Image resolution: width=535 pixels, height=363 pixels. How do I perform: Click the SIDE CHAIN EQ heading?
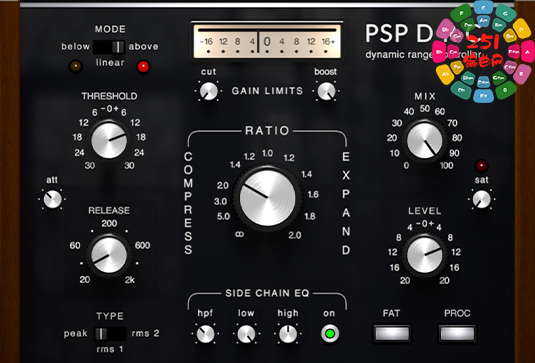click(x=267, y=293)
